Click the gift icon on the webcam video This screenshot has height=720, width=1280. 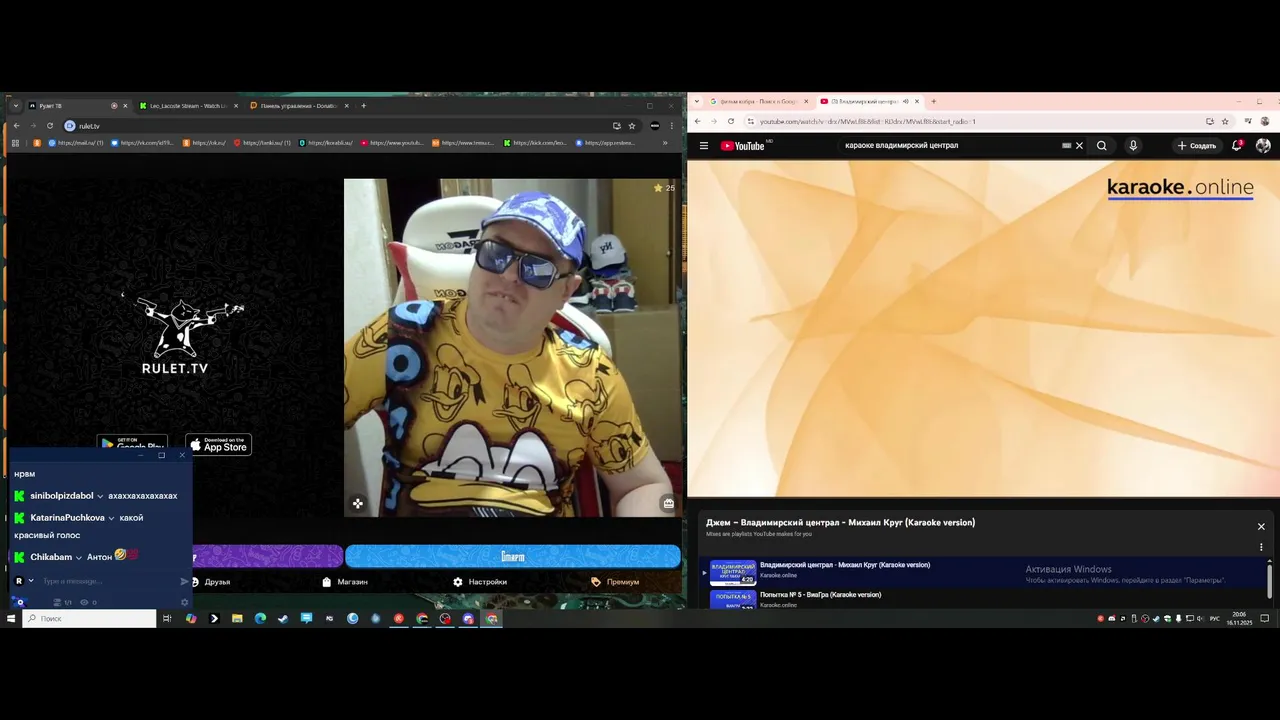(x=668, y=504)
